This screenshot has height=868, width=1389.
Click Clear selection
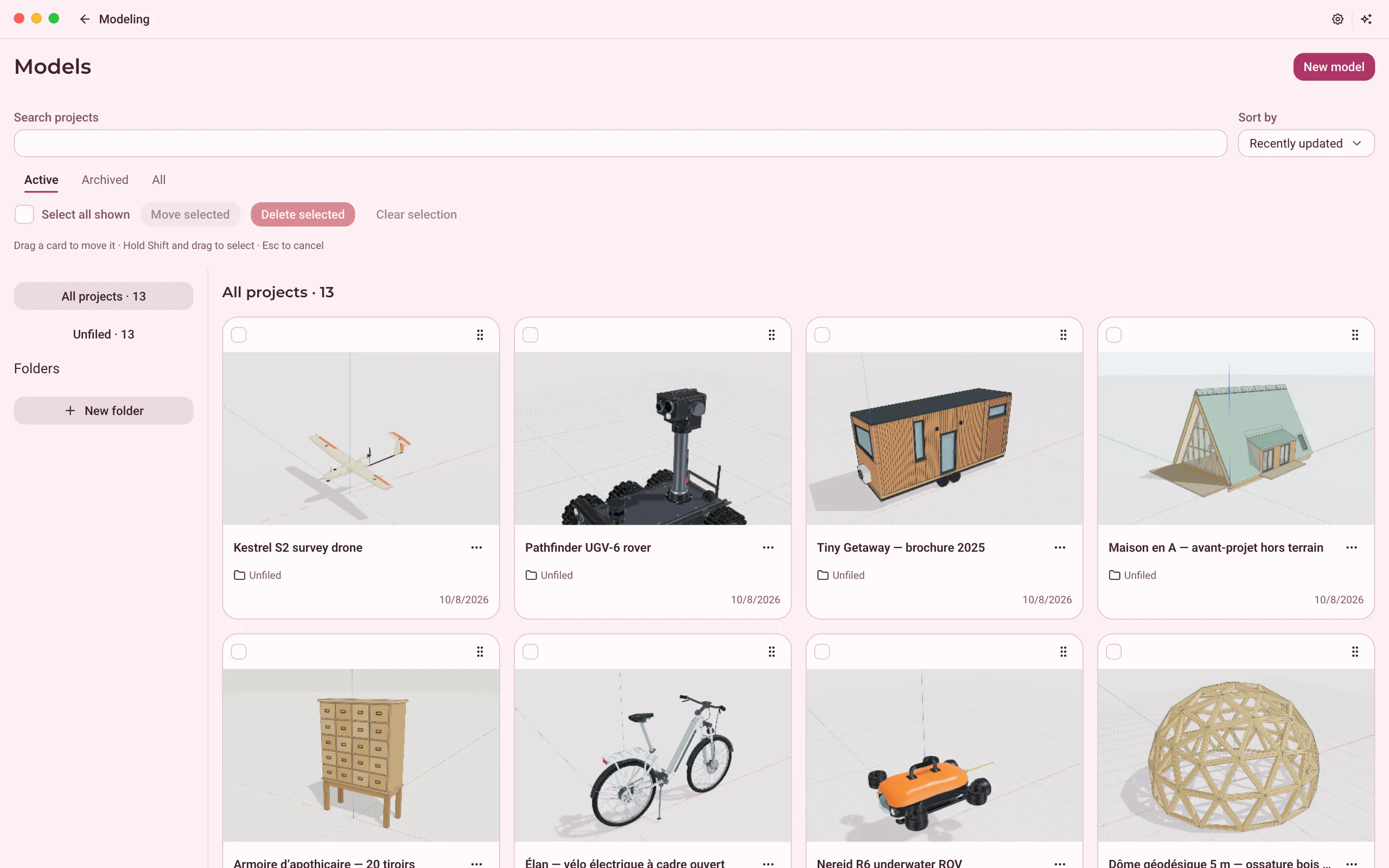416,214
